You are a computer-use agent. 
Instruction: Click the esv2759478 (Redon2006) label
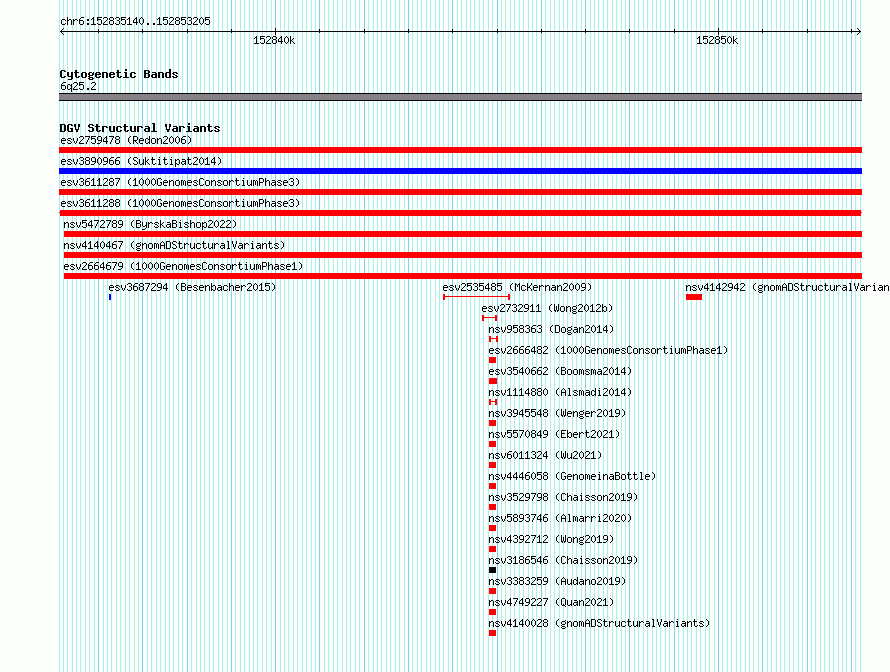(x=126, y=140)
